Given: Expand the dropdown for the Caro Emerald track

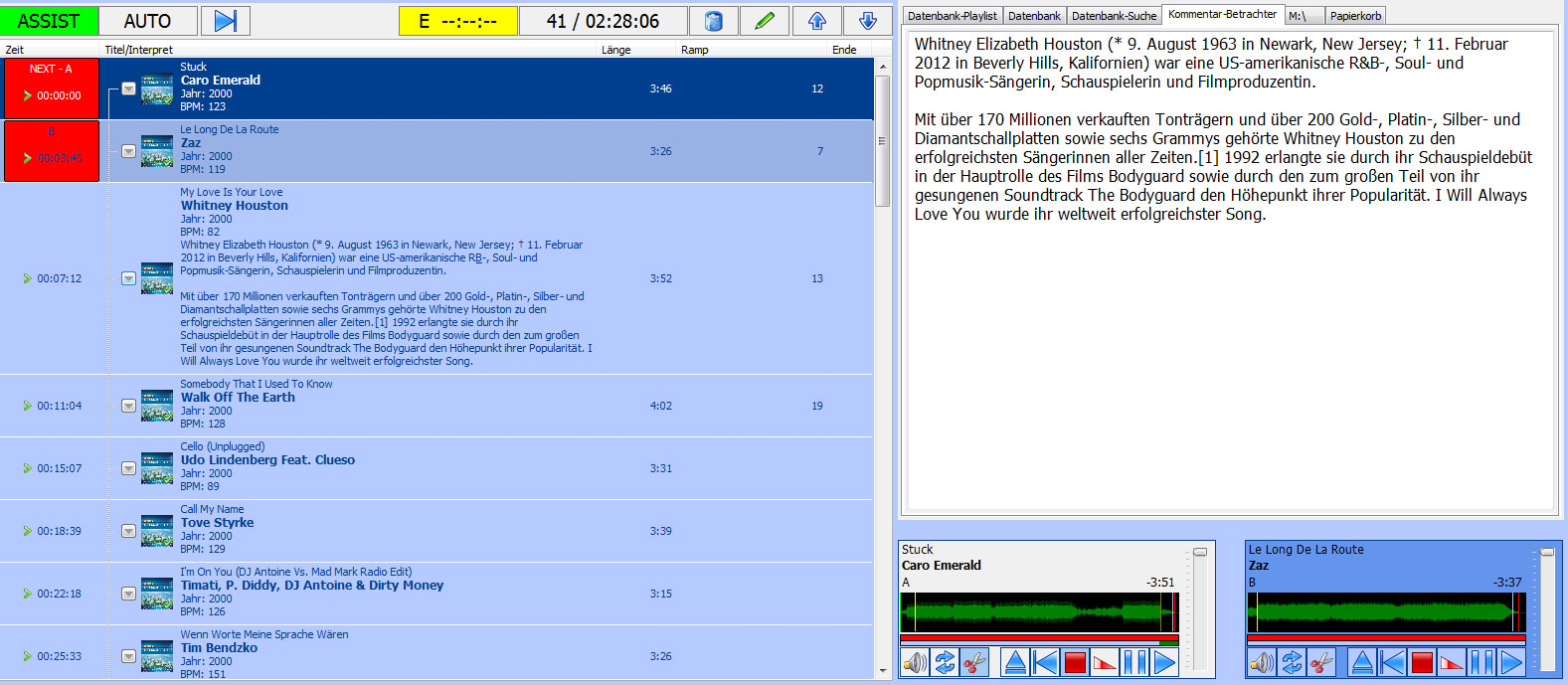Looking at the screenshot, I should click(128, 89).
